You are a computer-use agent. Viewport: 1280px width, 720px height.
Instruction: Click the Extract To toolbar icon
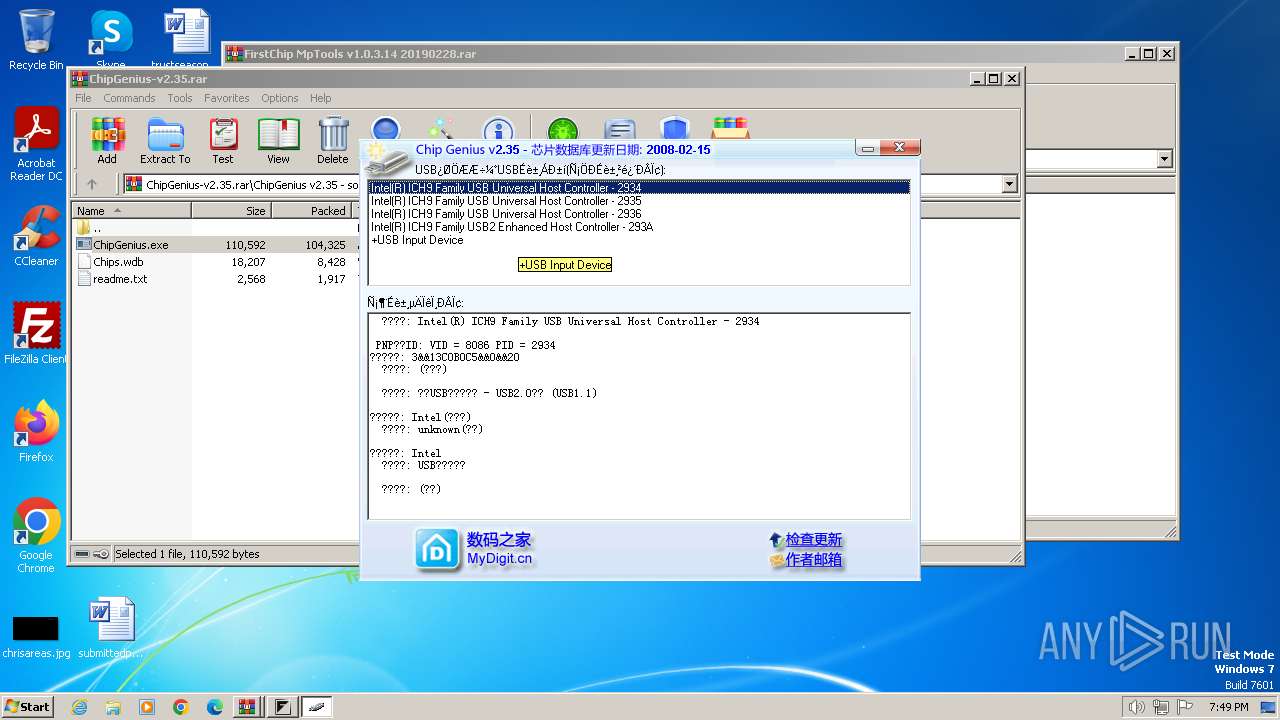point(165,140)
